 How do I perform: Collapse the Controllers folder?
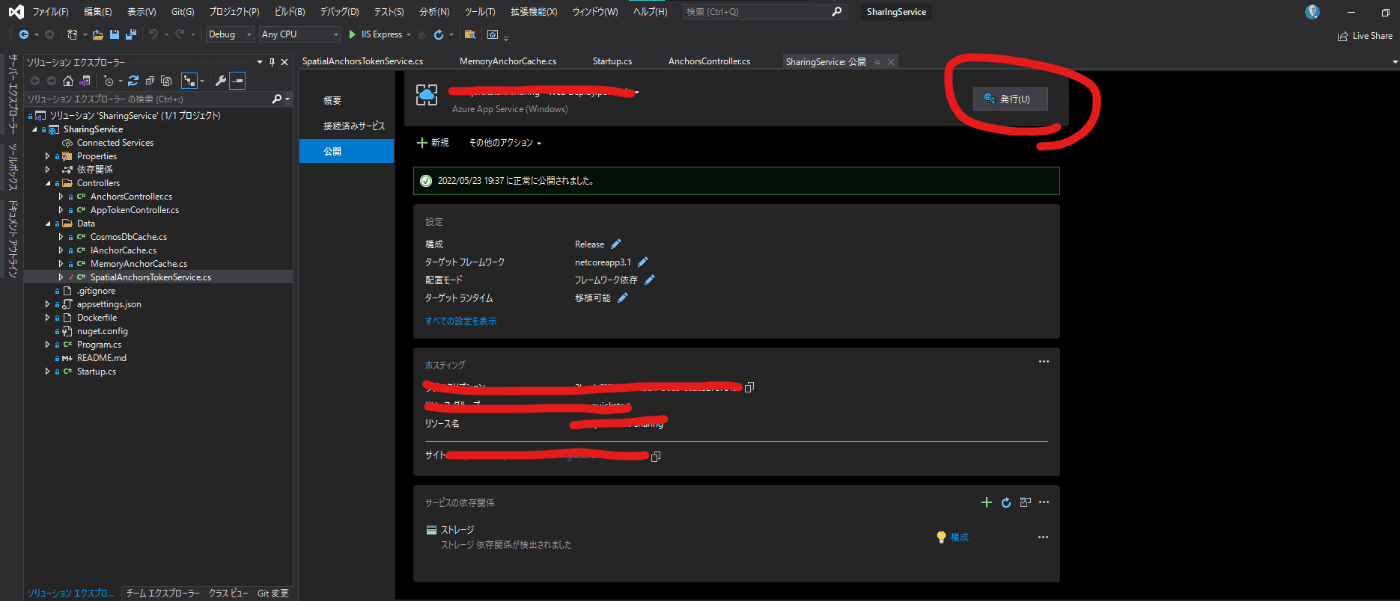pos(47,183)
